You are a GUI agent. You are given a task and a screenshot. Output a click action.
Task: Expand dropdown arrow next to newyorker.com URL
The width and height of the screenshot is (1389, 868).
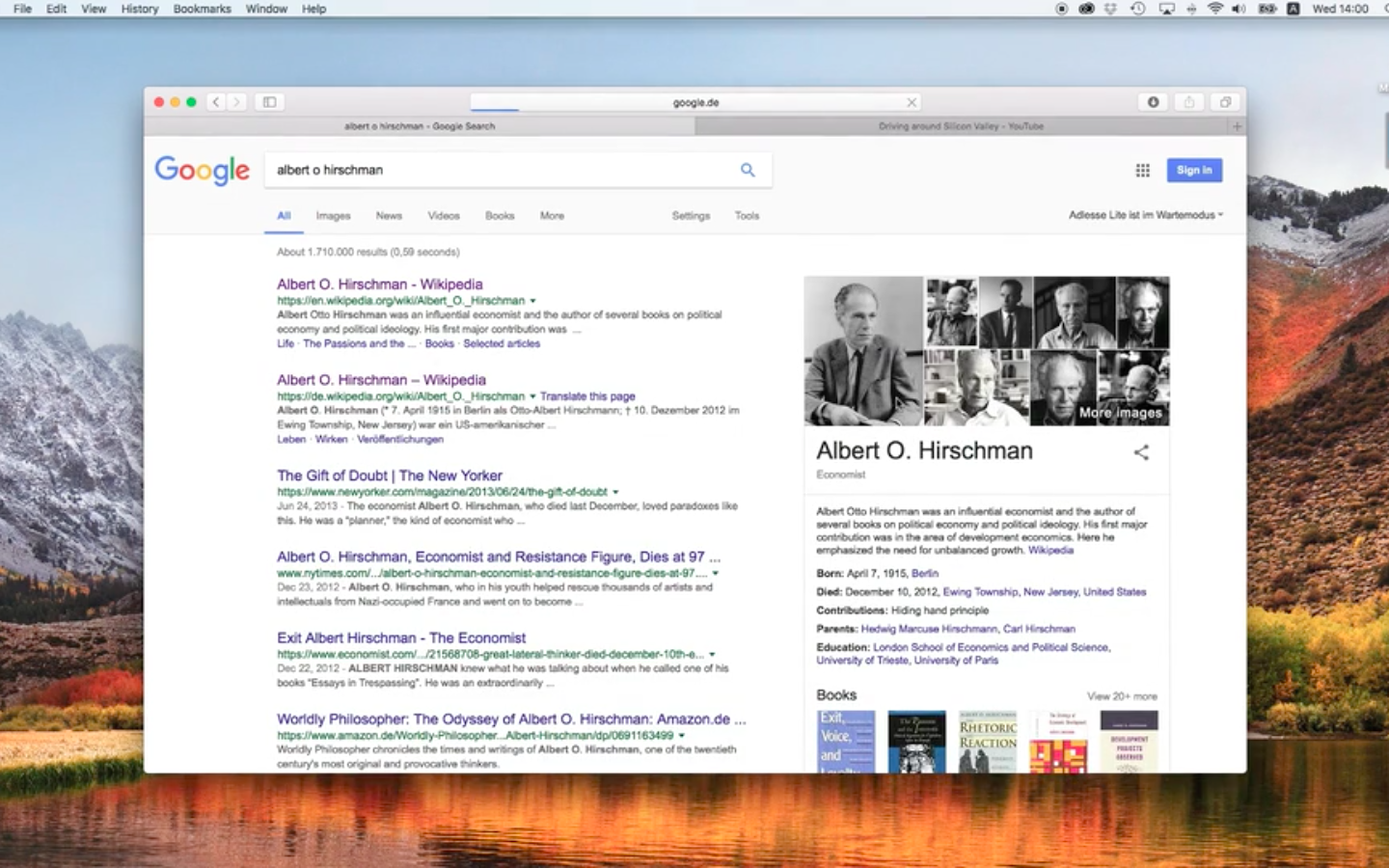click(615, 492)
